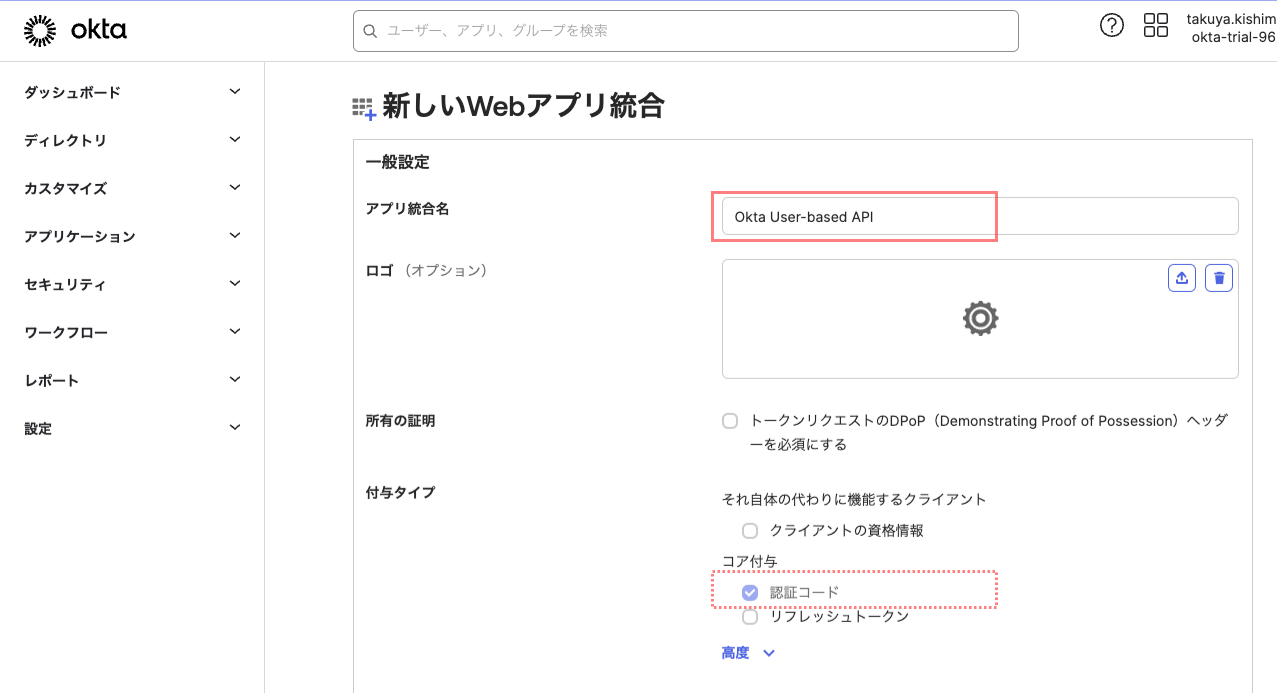Click the アプリ統合名 text field
Image resolution: width=1277 pixels, height=693 pixels.
(980, 216)
